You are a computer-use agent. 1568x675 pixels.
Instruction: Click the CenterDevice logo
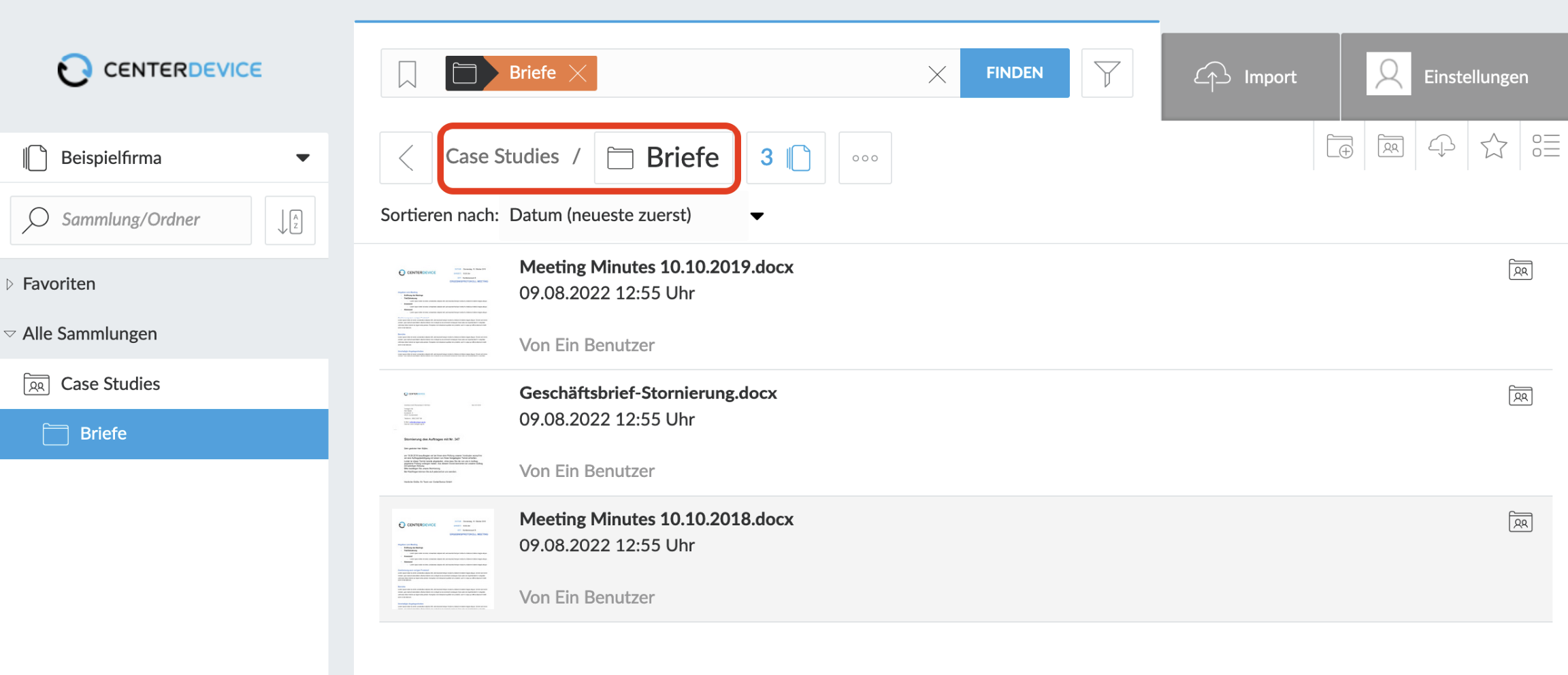(159, 70)
